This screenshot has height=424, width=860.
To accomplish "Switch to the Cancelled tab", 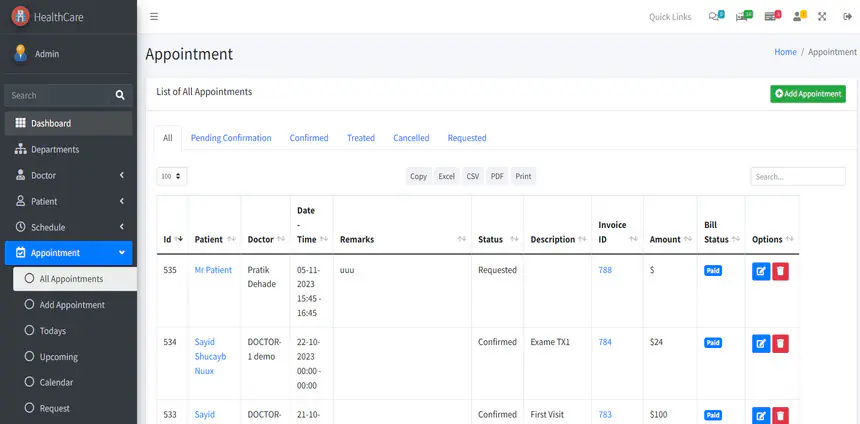I will [x=411, y=138].
